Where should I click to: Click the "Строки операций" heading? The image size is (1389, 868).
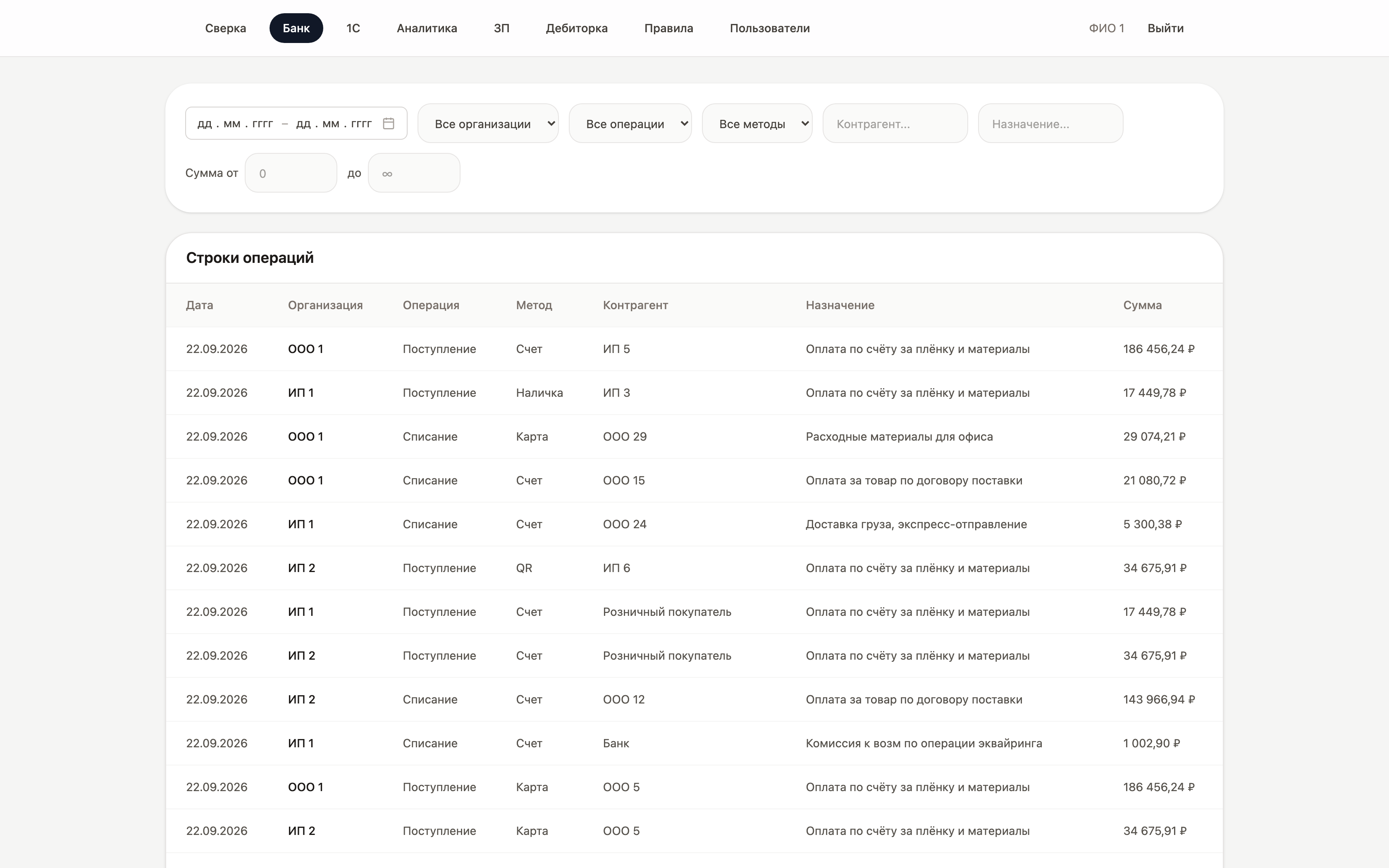click(250, 258)
